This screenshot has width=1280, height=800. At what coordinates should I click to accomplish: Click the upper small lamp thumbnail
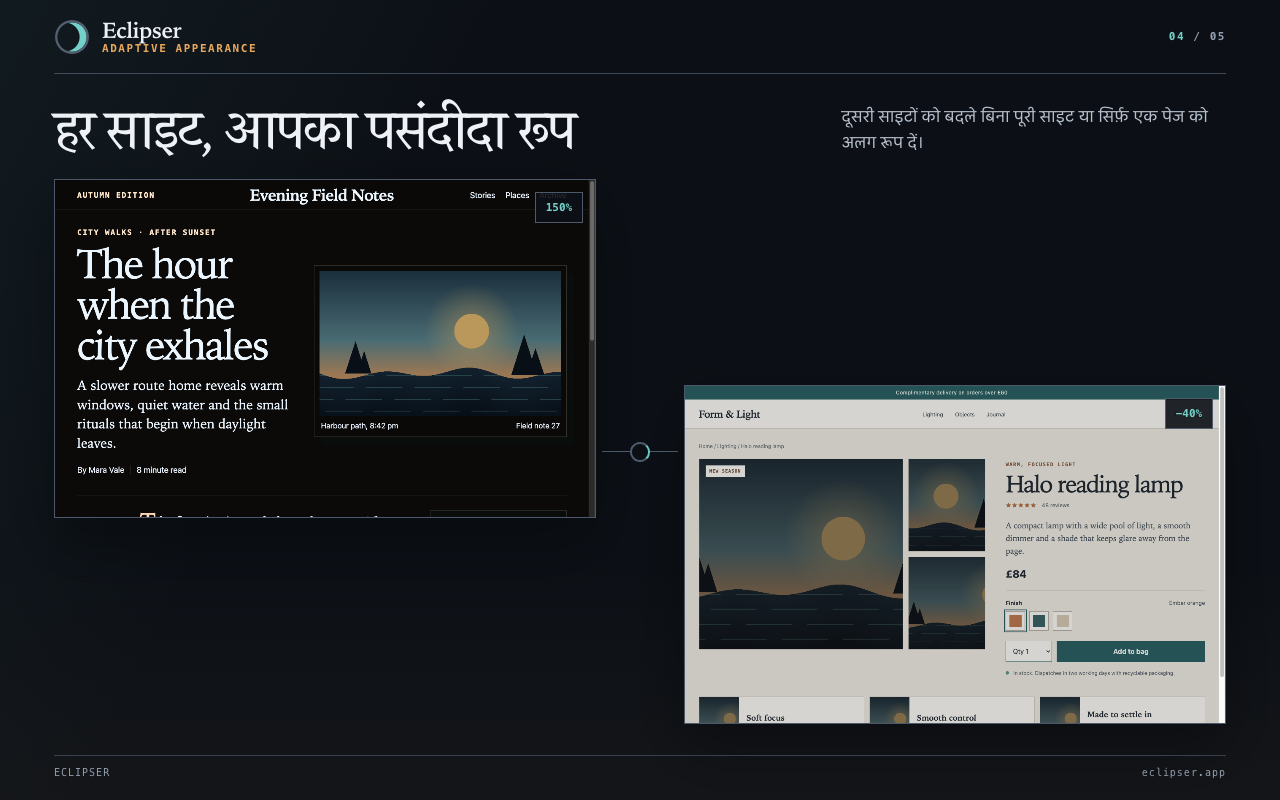pos(946,505)
